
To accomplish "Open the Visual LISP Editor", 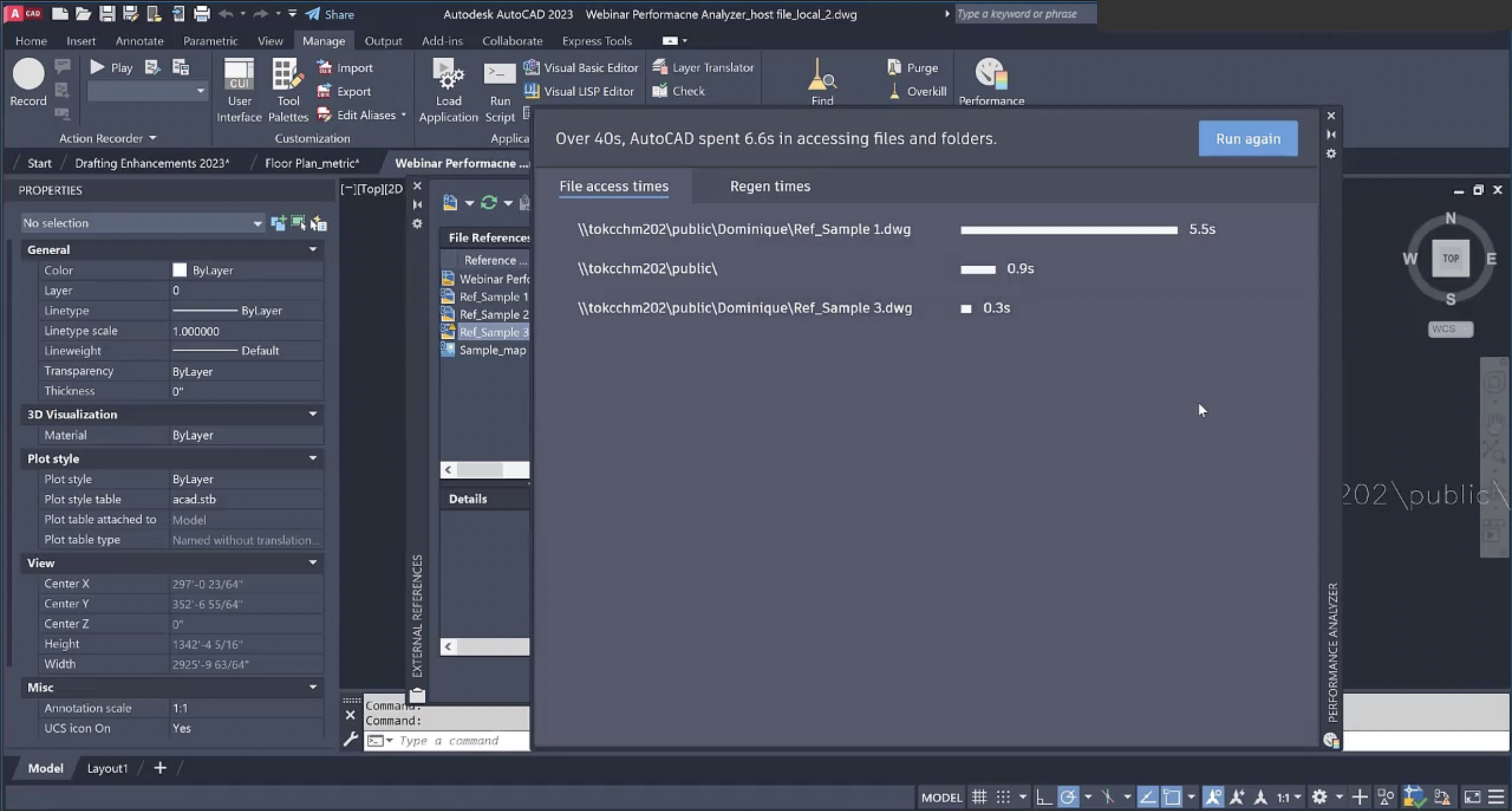I will tap(579, 91).
